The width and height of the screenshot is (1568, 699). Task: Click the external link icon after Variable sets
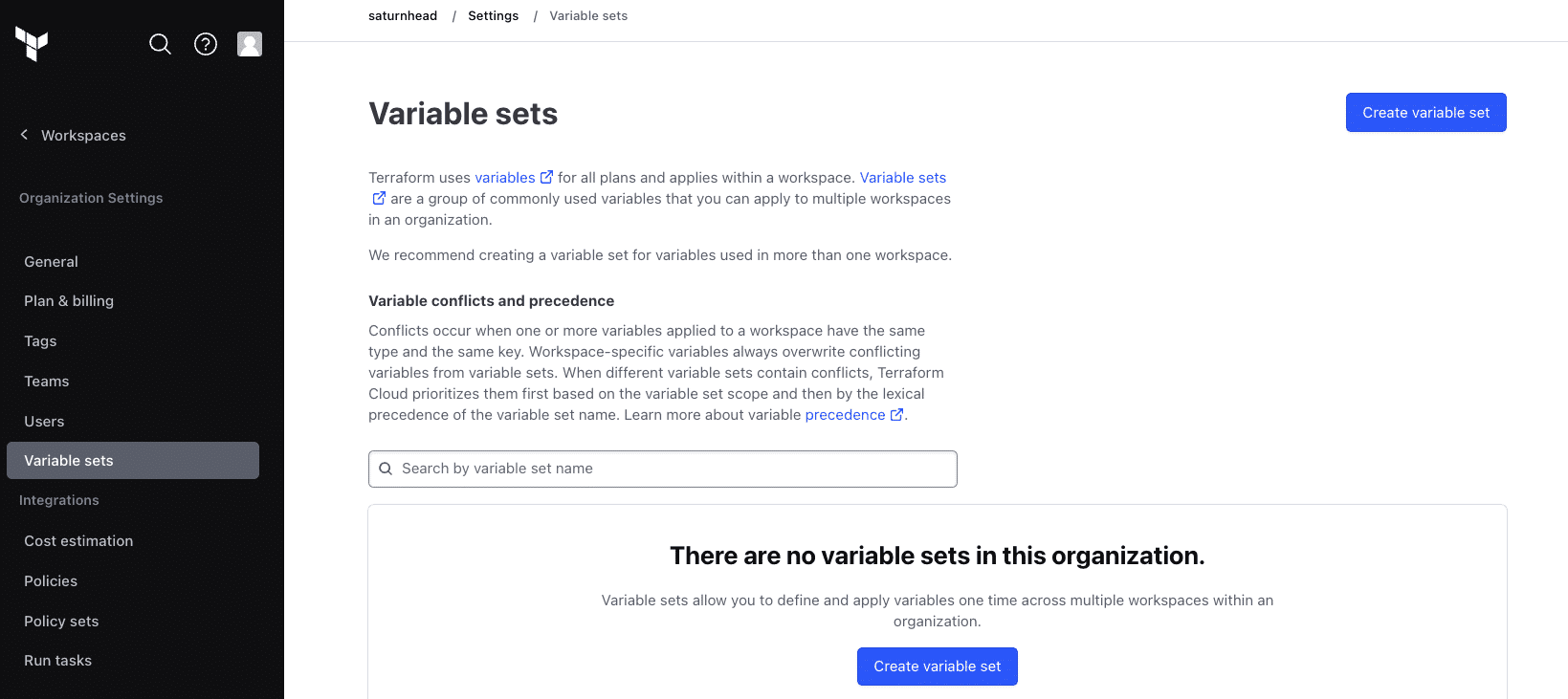(x=378, y=198)
